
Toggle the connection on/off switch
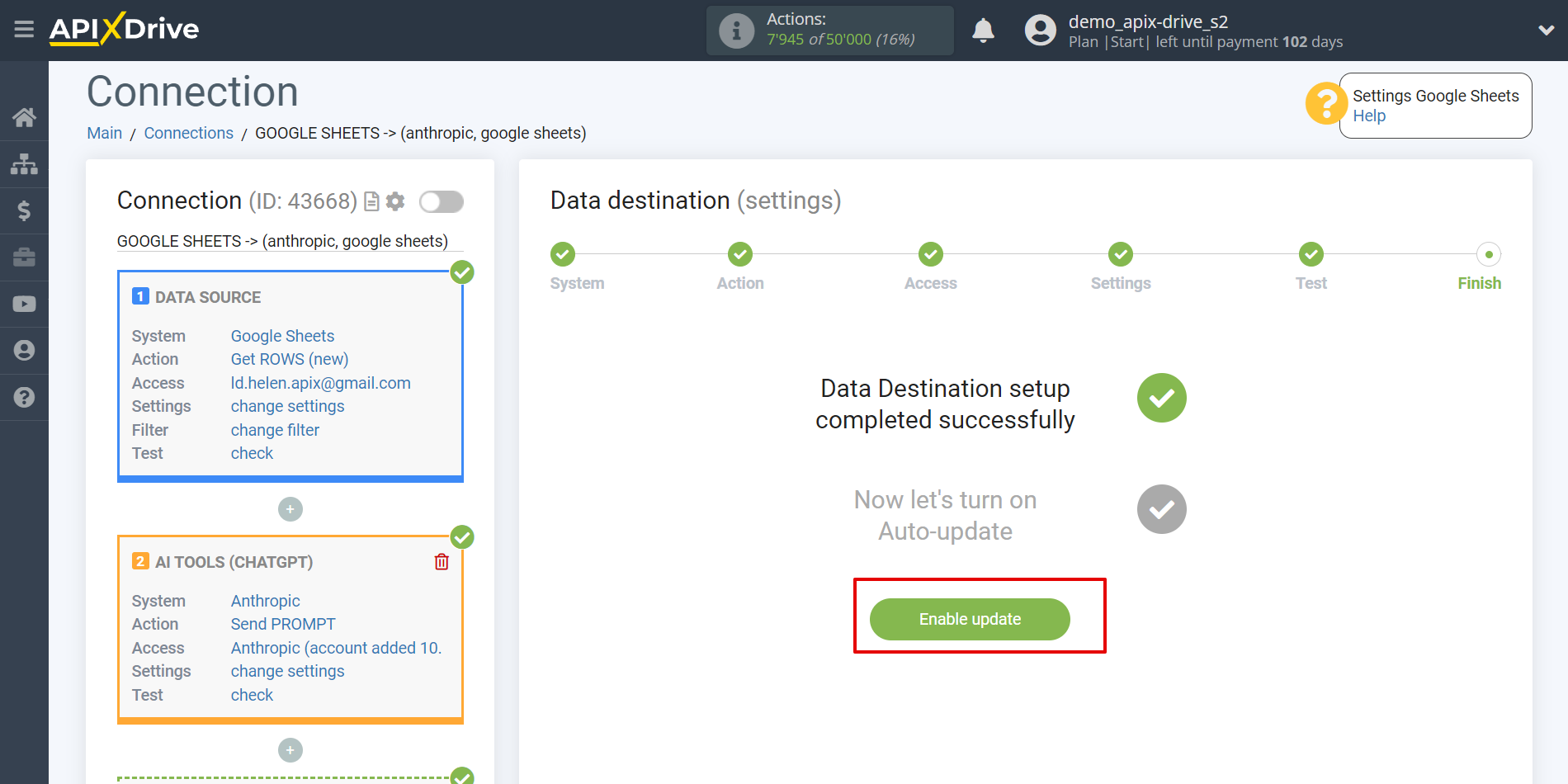[x=441, y=201]
